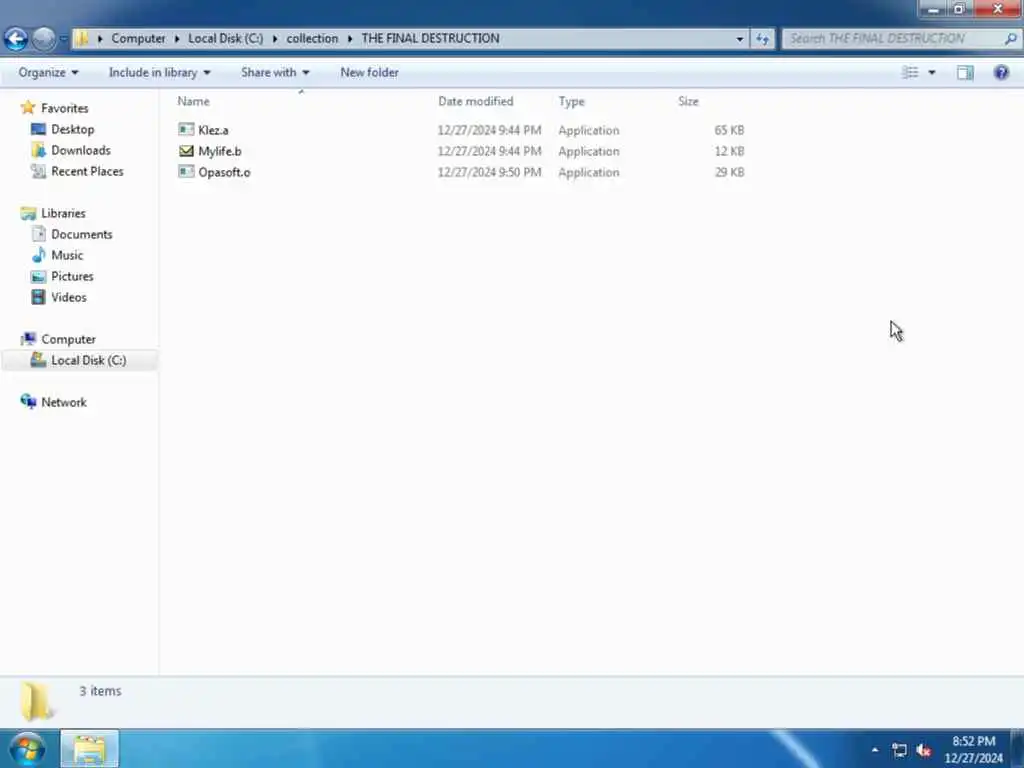Click the muted volume tray icon
Image resolution: width=1024 pixels, height=768 pixels.
pyautogui.click(x=923, y=750)
